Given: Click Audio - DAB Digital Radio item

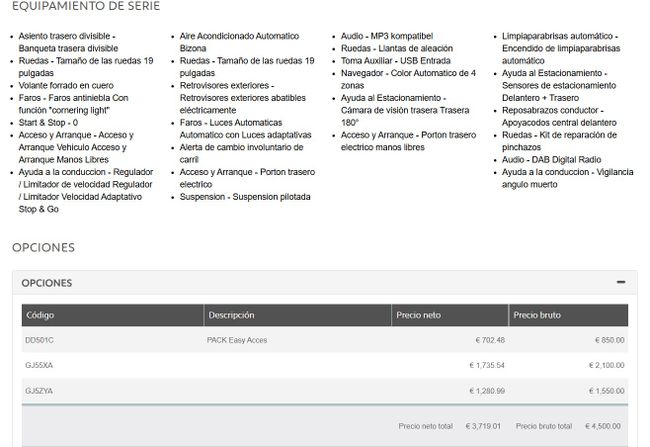Looking at the screenshot, I should click(x=551, y=160).
